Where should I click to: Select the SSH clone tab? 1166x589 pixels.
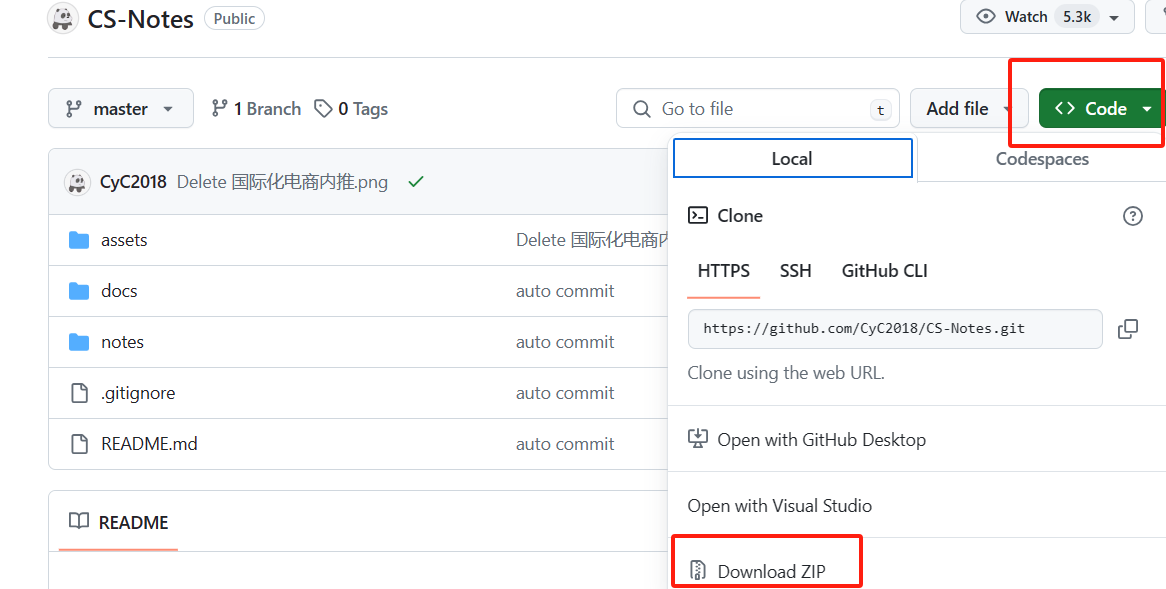pyautogui.click(x=796, y=271)
